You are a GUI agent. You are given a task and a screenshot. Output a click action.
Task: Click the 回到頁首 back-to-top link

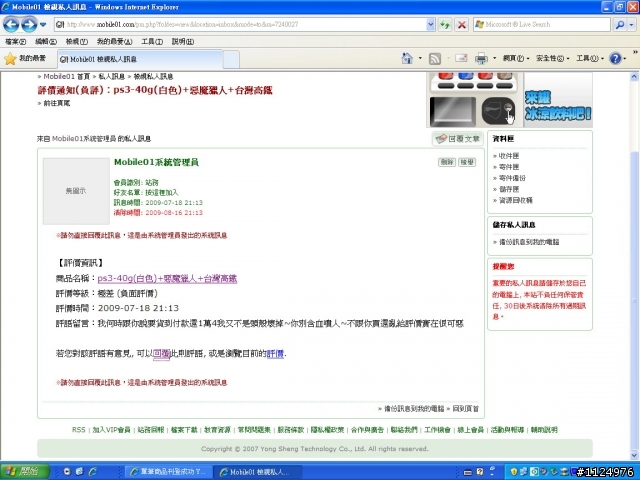(465, 409)
